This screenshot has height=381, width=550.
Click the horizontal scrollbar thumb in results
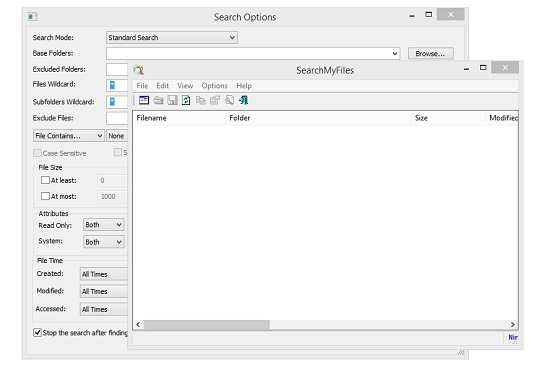coord(207,325)
